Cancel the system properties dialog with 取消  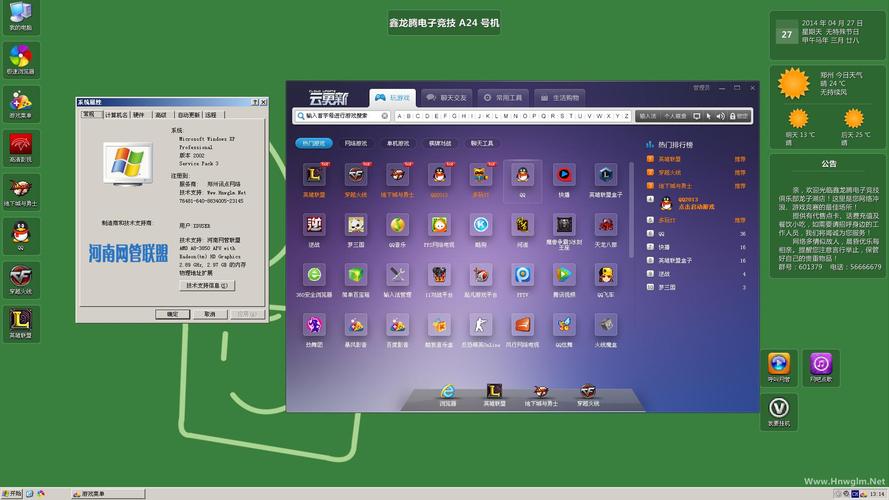[x=210, y=314]
